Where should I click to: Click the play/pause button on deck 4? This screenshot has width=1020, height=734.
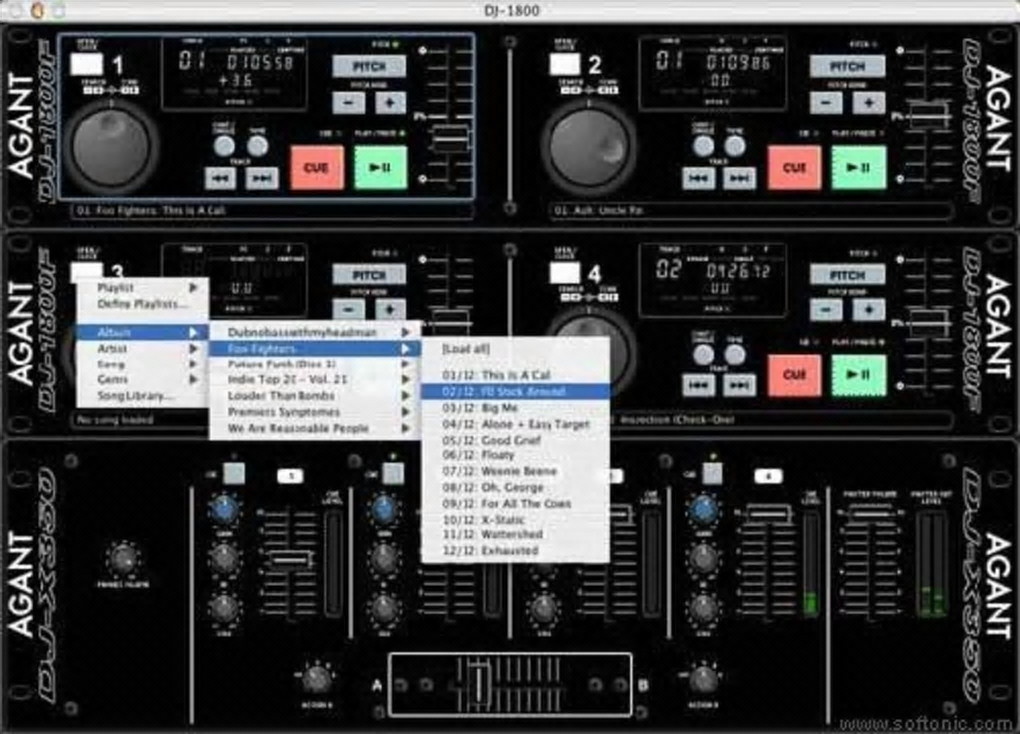(858, 375)
